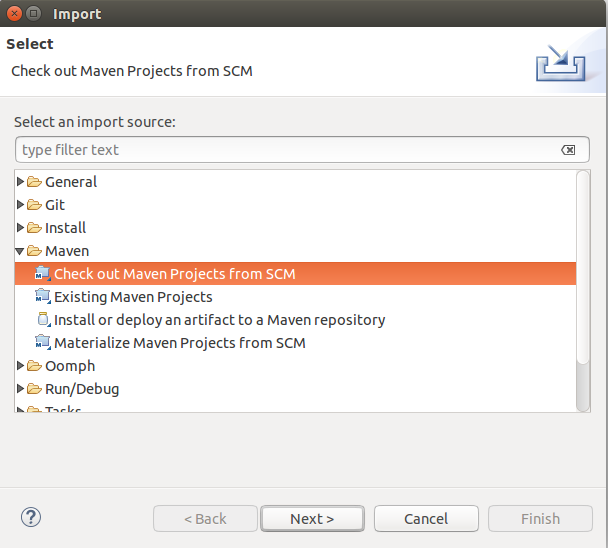Click the Check out Maven Projects icon

coord(42,274)
